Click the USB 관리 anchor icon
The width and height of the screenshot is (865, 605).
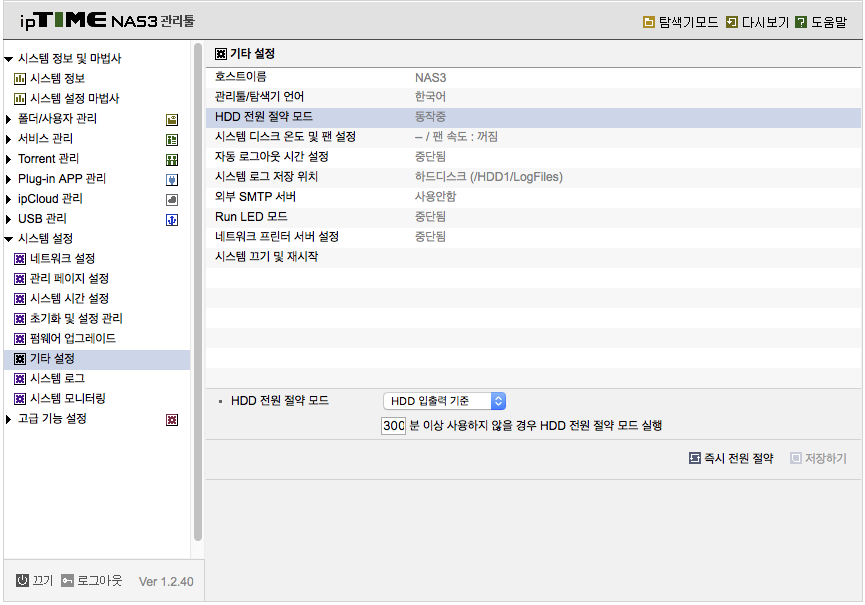pos(172,220)
